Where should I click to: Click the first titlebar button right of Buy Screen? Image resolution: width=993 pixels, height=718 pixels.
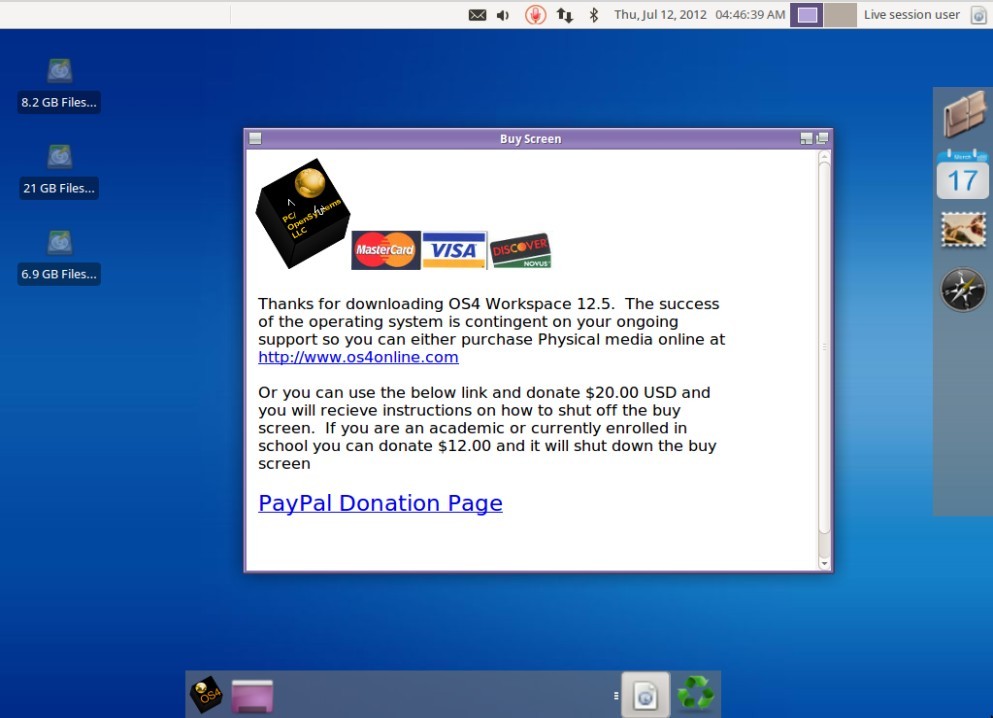pyautogui.click(x=806, y=139)
